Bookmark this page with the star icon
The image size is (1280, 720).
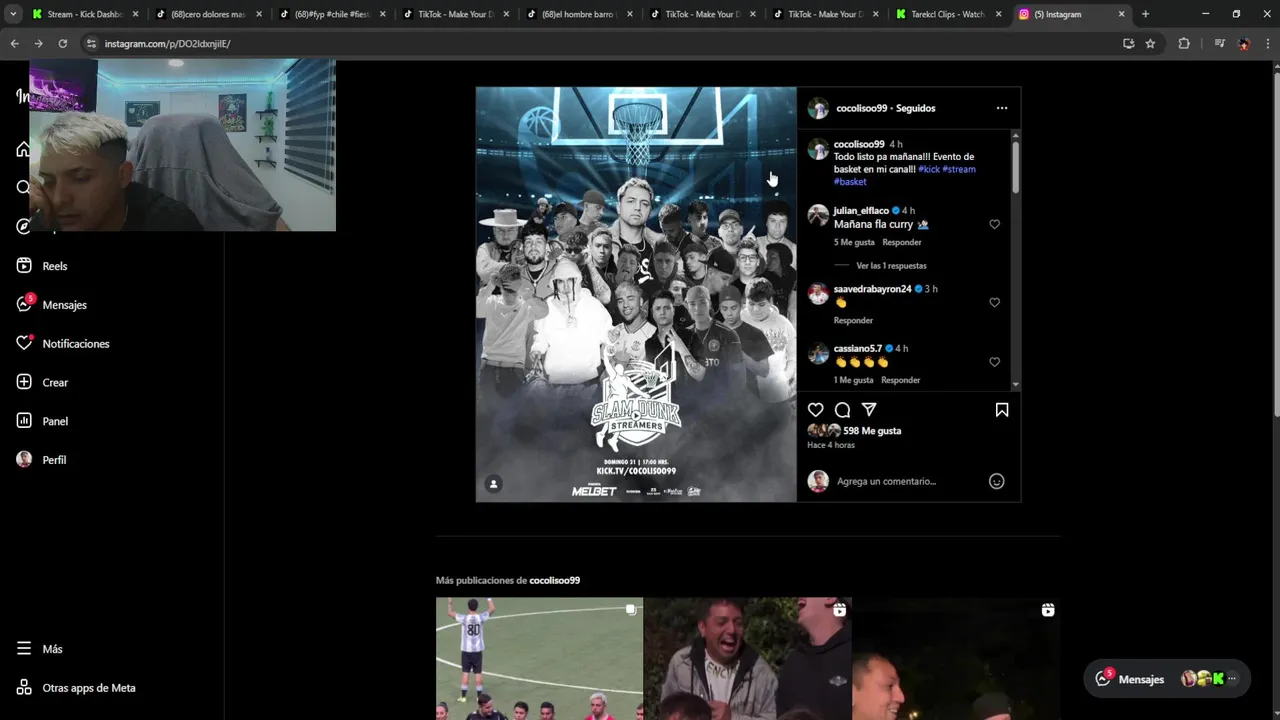pyautogui.click(x=1150, y=44)
